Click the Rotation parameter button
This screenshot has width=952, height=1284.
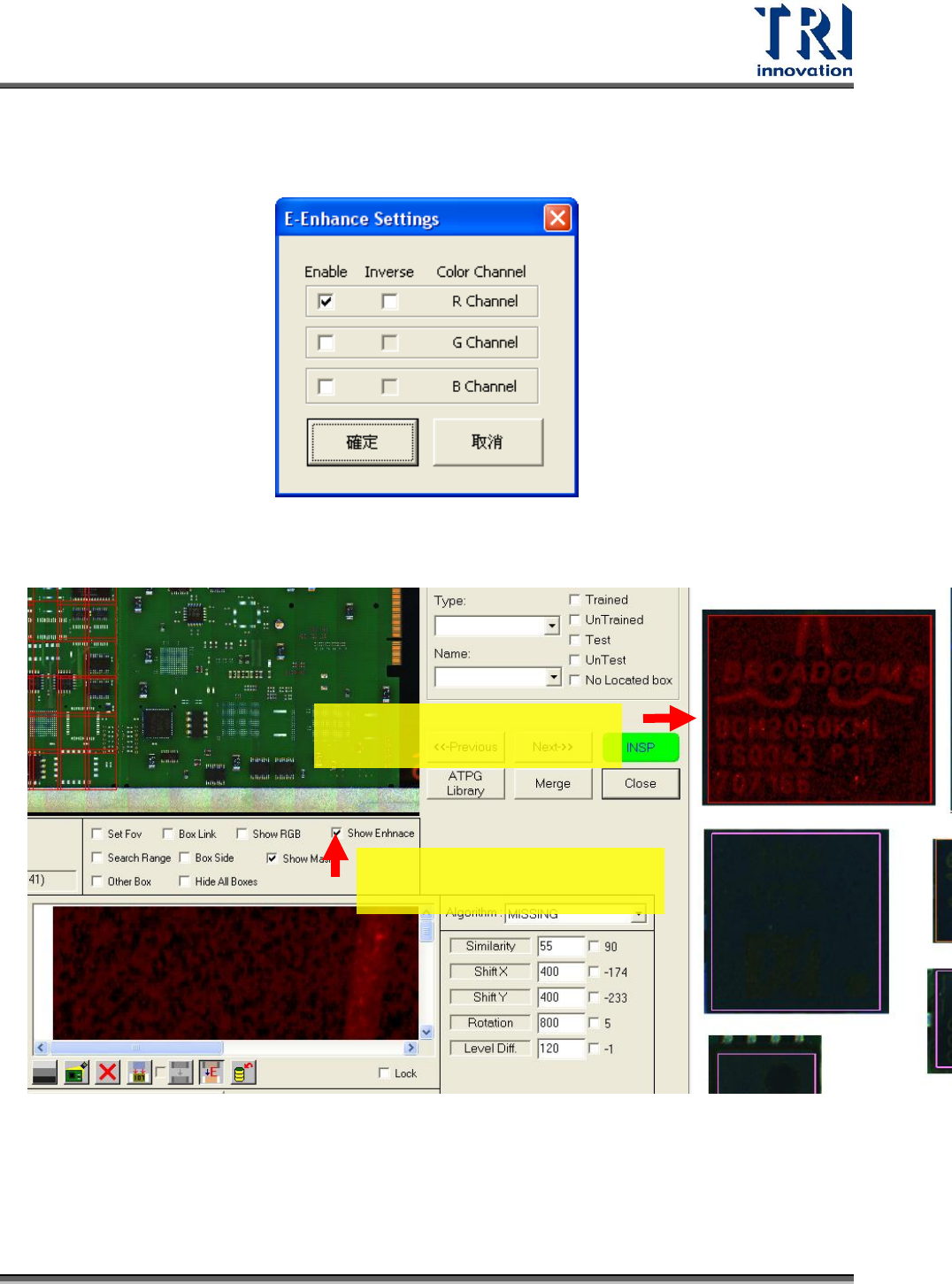click(x=490, y=1023)
